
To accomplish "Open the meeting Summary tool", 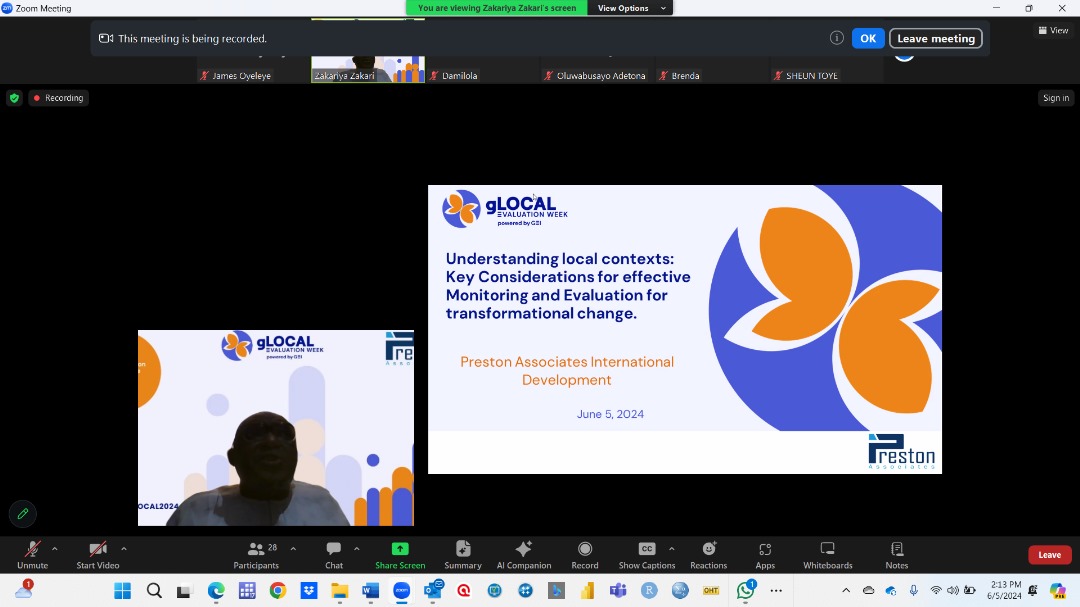I will point(463,555).
